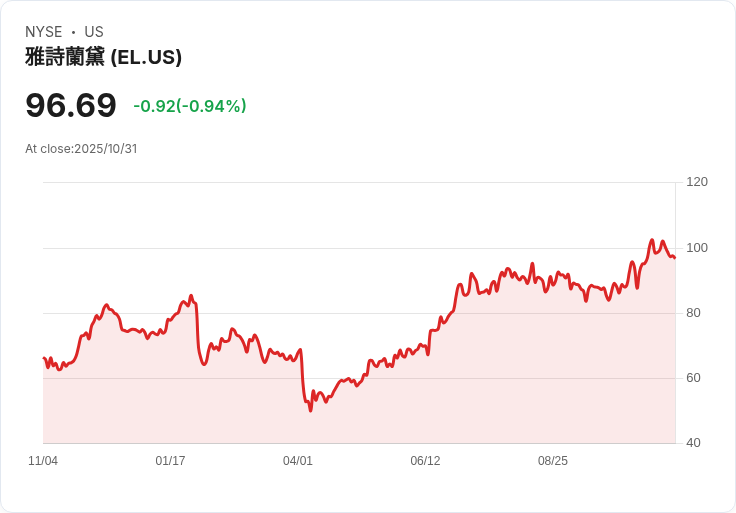Click the 96.69 closing price
The width and height of the screenshot is (736, 513).
(70, 105)
